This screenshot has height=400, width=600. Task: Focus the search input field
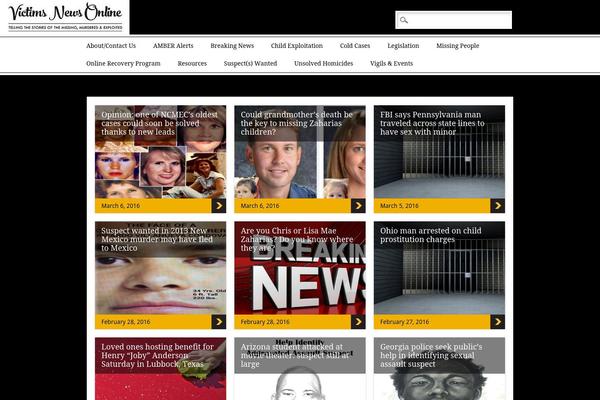[453, 20]
